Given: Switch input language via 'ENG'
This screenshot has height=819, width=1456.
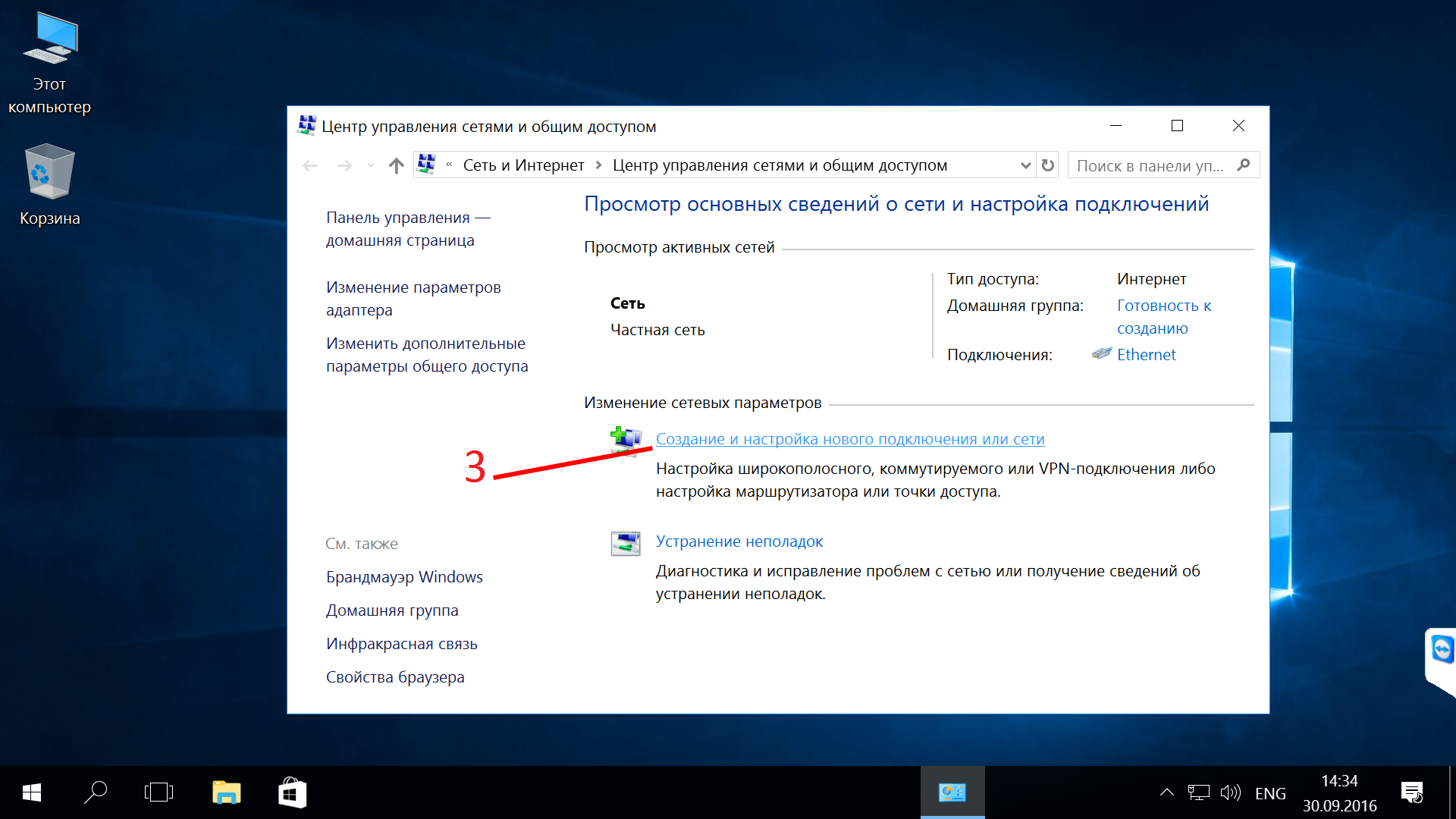Looking at the screenshot, I should click(x=1270, y=793).
